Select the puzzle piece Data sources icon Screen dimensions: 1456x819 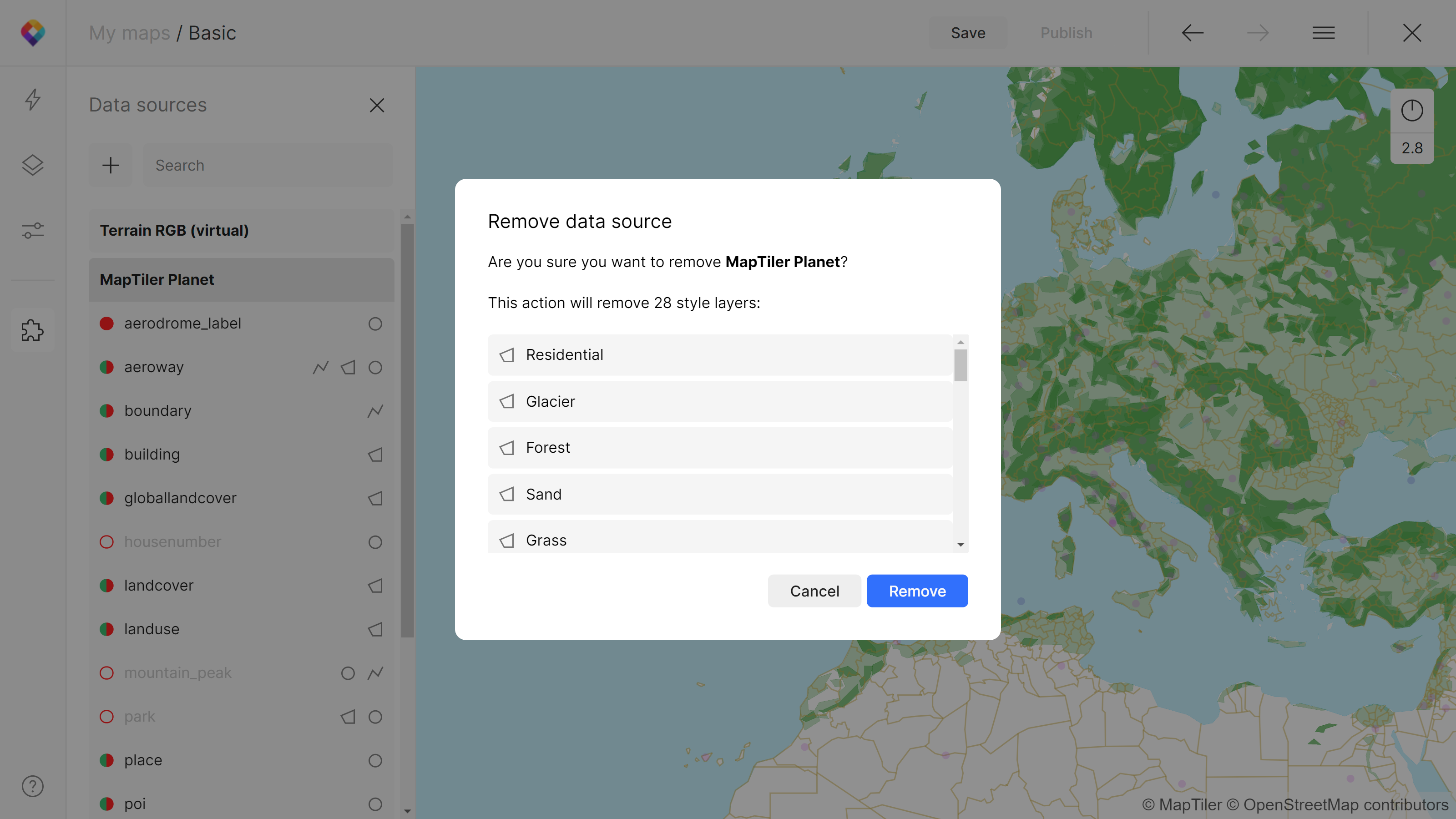[33, 330]
